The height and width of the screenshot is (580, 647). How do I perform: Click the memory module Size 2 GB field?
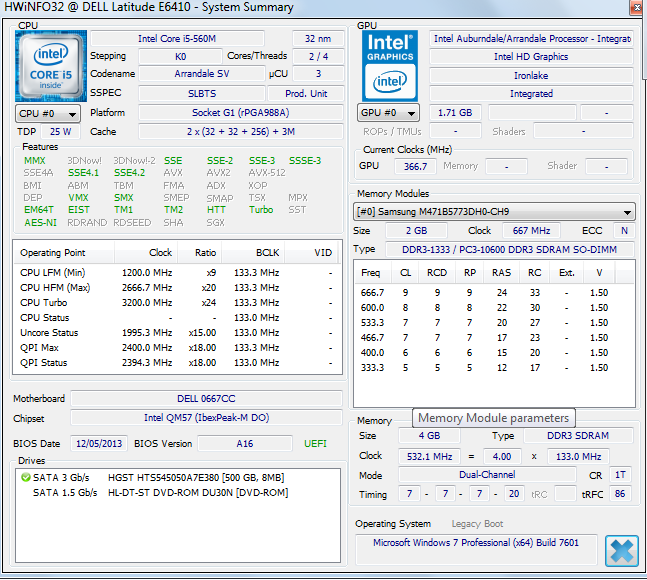point(416,231)
